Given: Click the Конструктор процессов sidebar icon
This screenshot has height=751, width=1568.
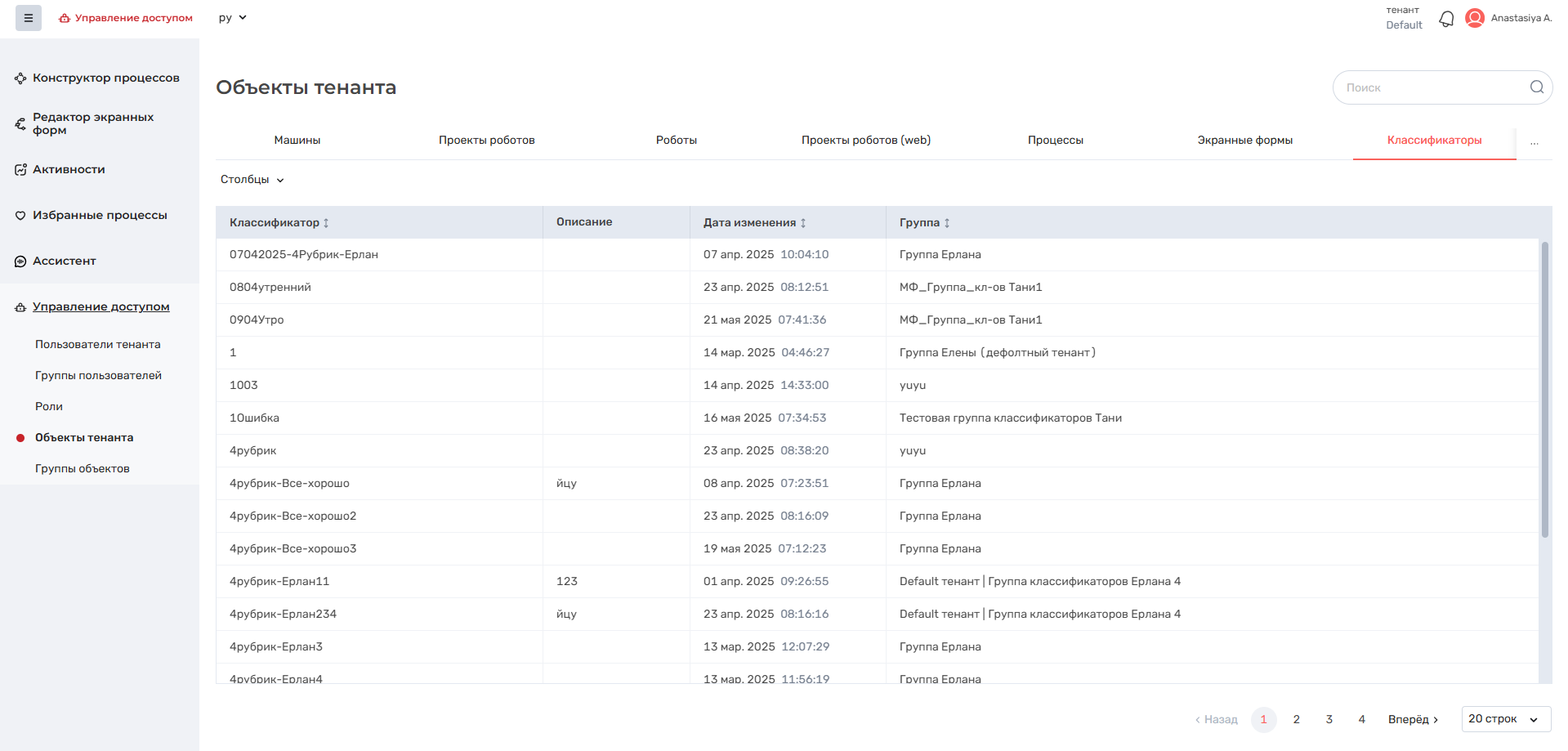Looking at the screenshot, I should click(x=20, y=78).
